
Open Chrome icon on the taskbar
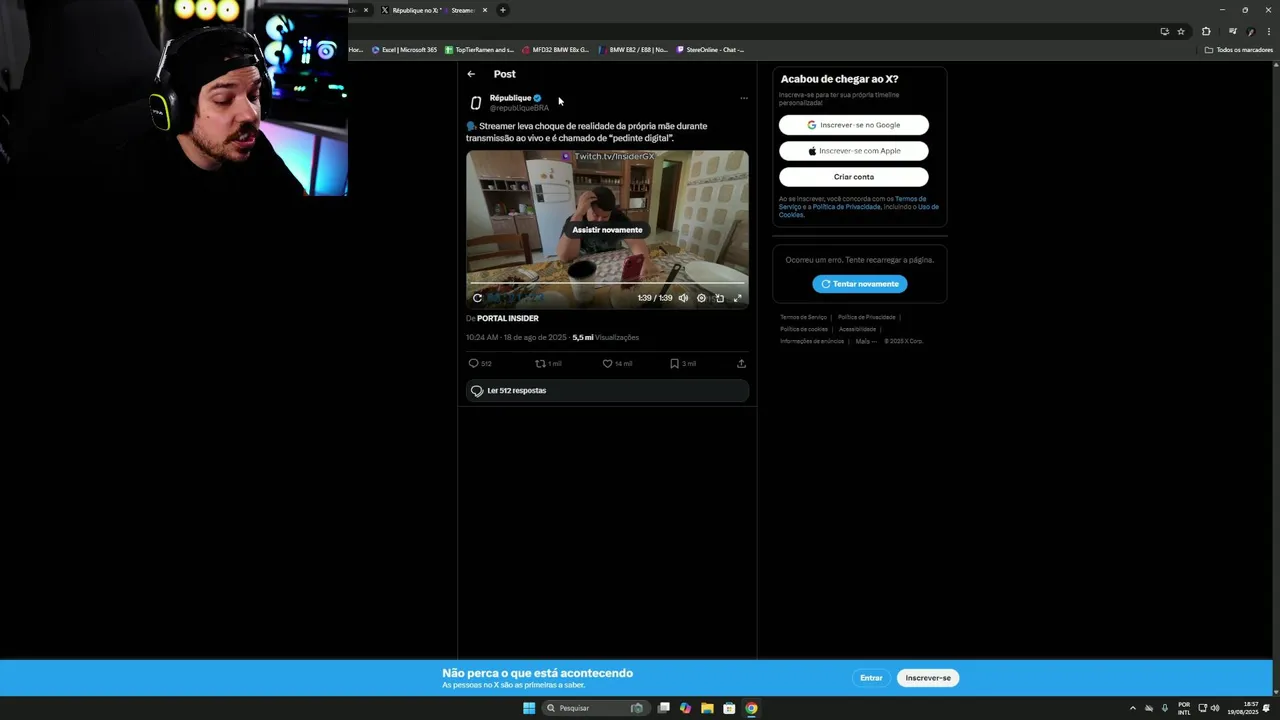tap(751, 708)
